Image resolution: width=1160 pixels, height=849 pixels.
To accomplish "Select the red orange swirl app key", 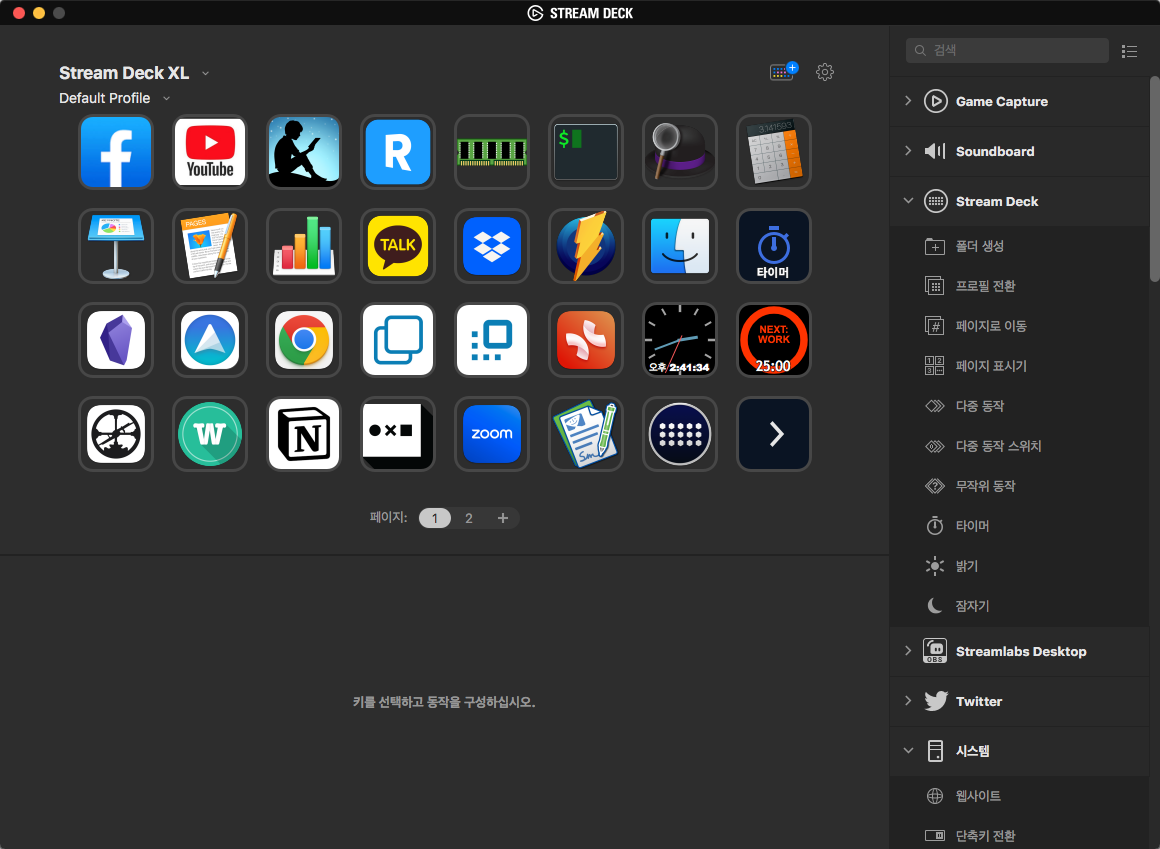I will 586,340.
